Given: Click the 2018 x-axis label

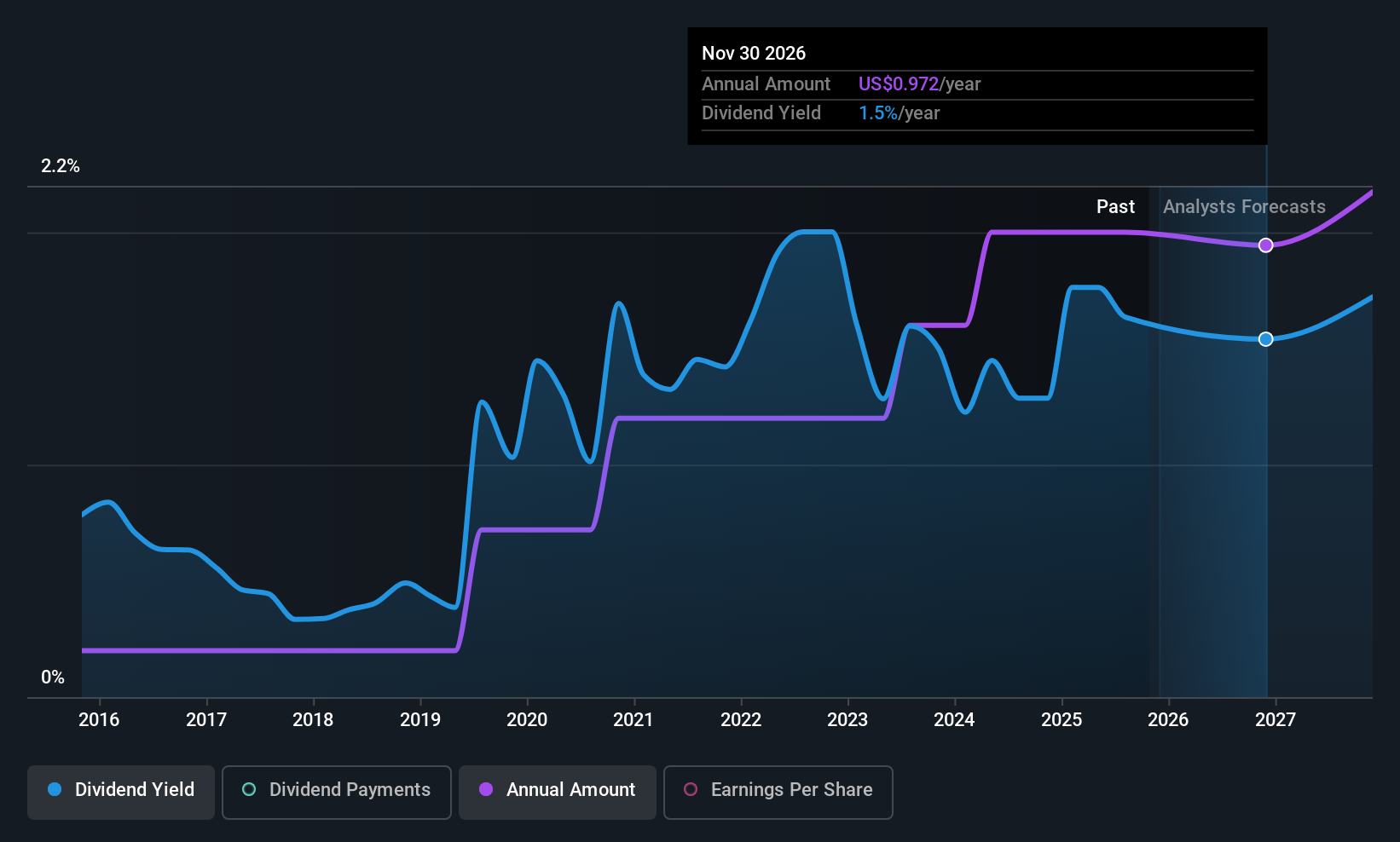Looking at the screenshot, I should (313, 720).
